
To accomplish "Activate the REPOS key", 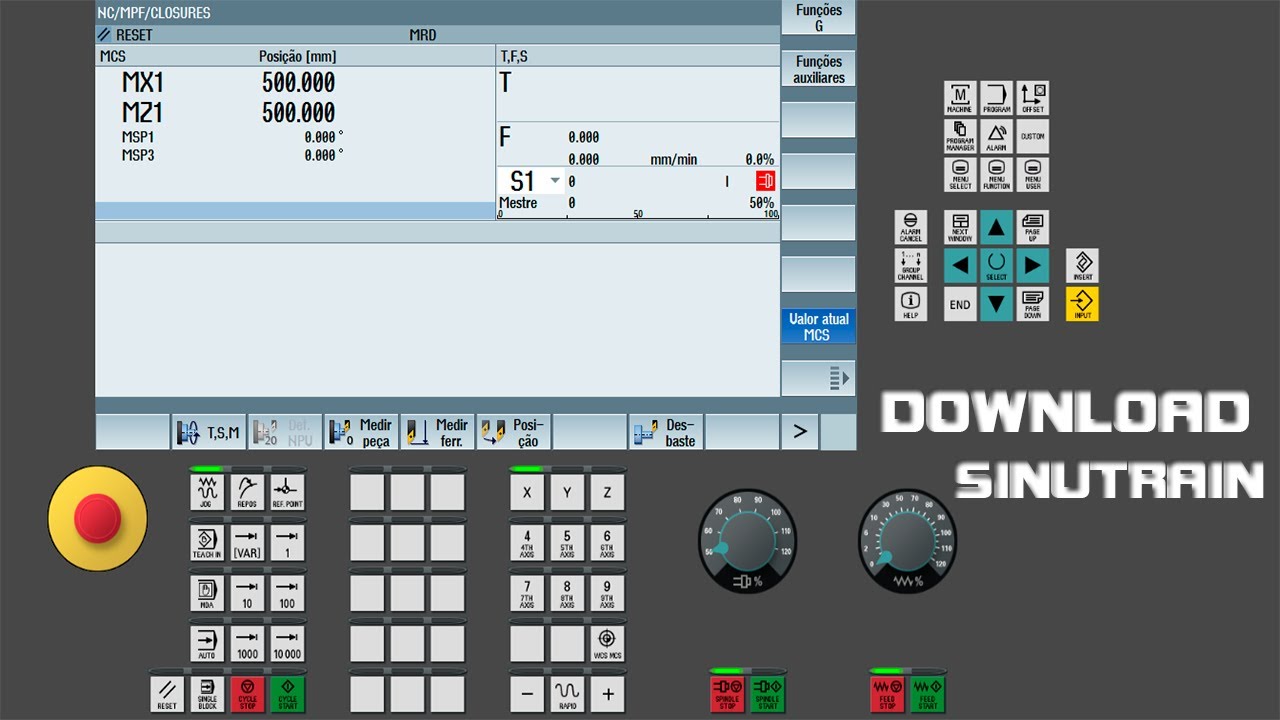I will click(247, 492).
